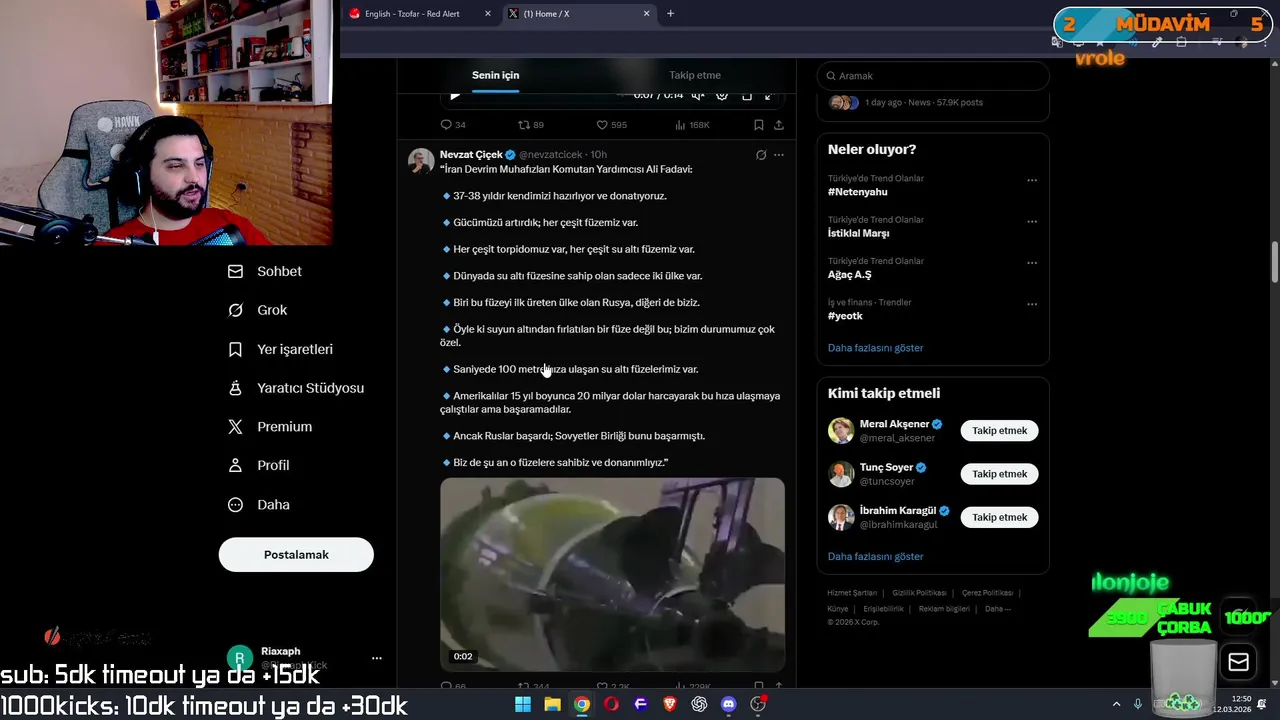
Task: Open Discord from taskbar
Action: click(728, 704)
